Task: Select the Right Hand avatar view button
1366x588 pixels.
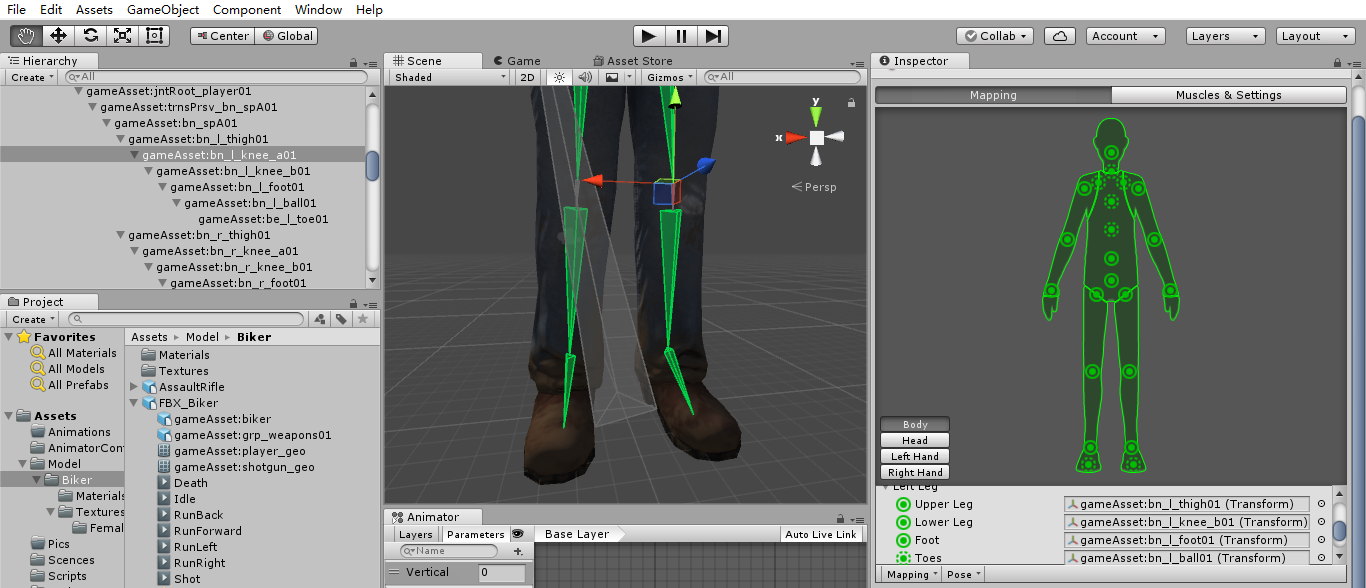Action: tap(915, 472)
